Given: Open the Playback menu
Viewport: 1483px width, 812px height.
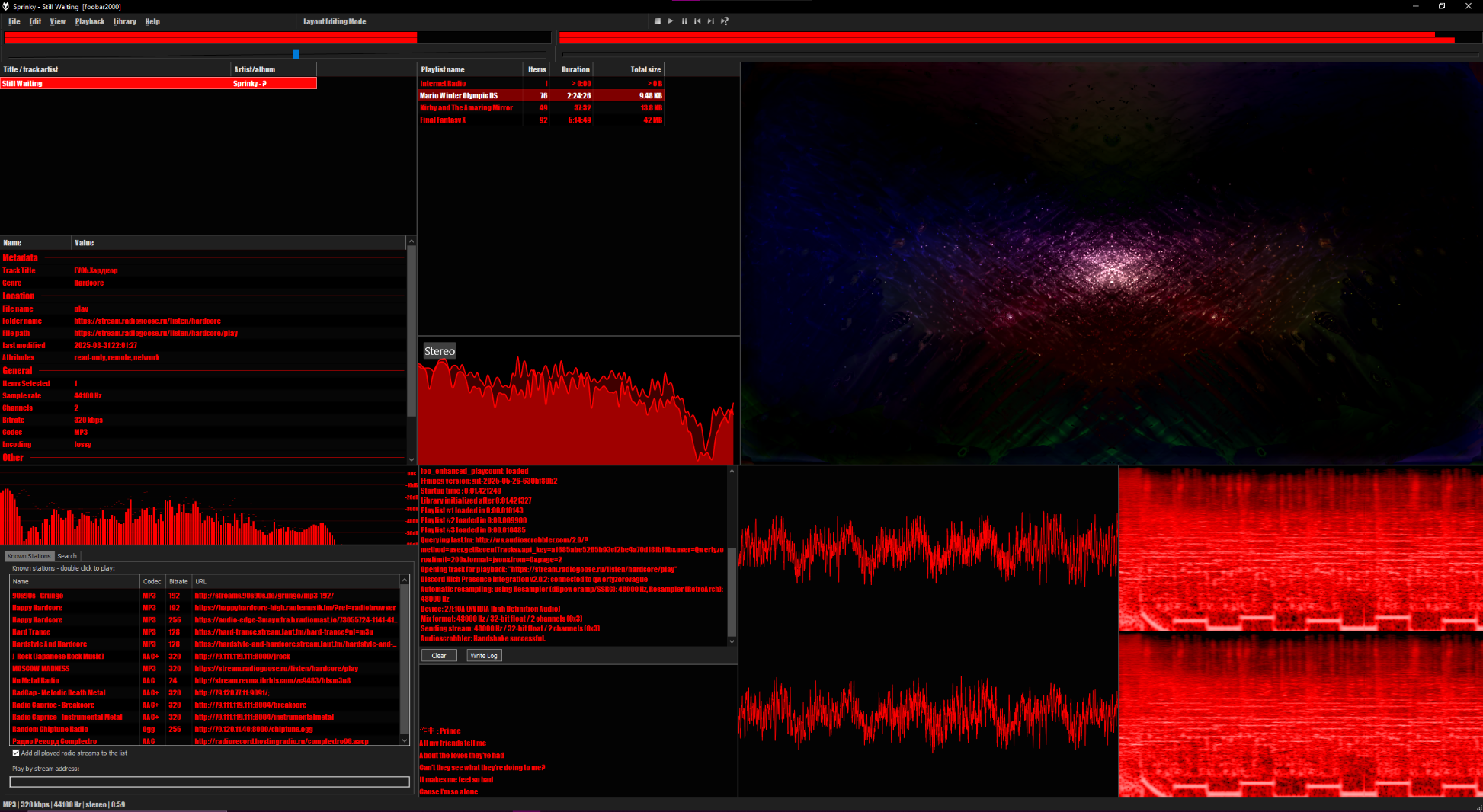Looking at the screenshot, I should pyautogui.click(x=89, y=21).
